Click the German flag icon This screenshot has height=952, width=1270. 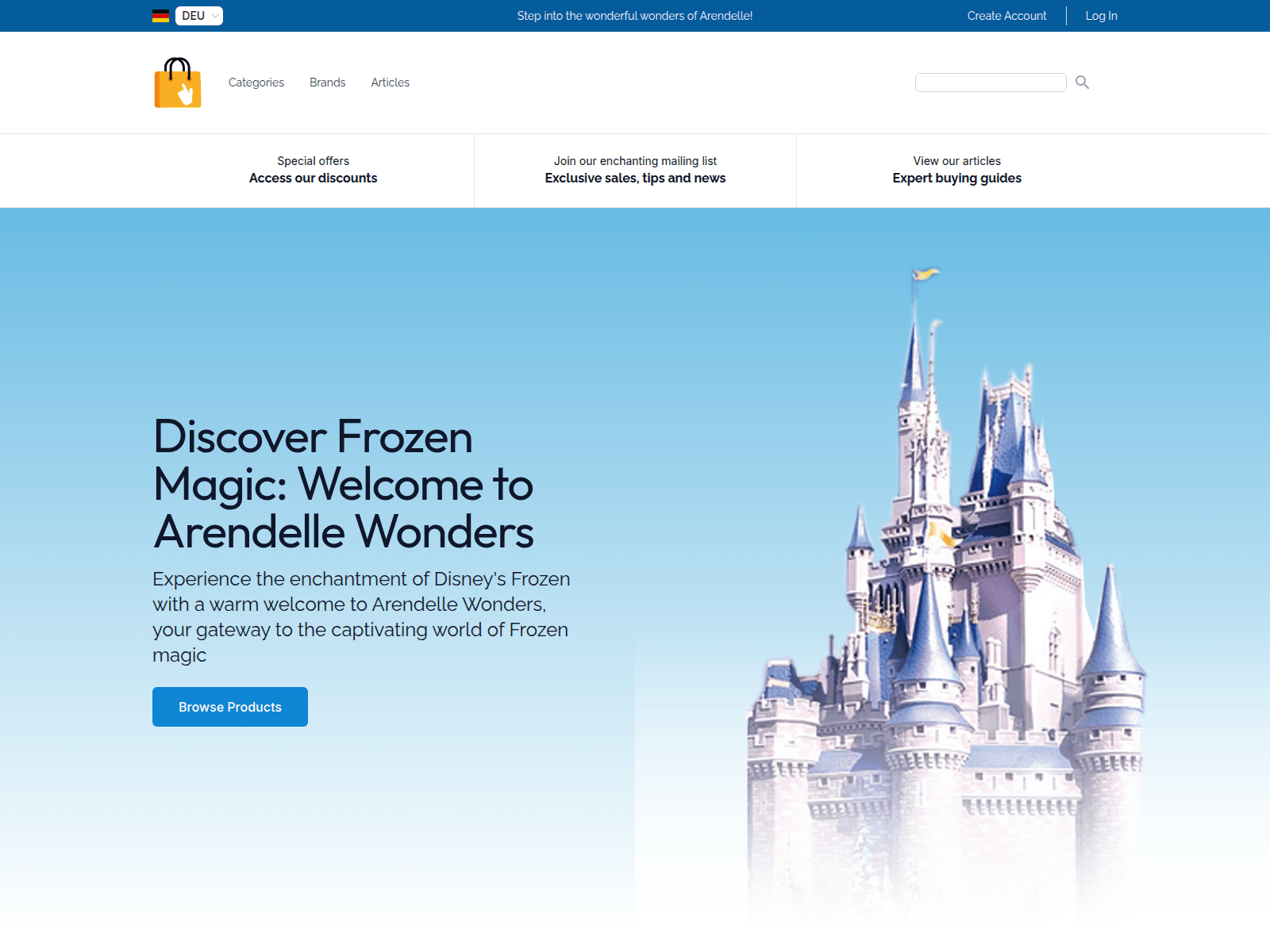coord(160,15)
